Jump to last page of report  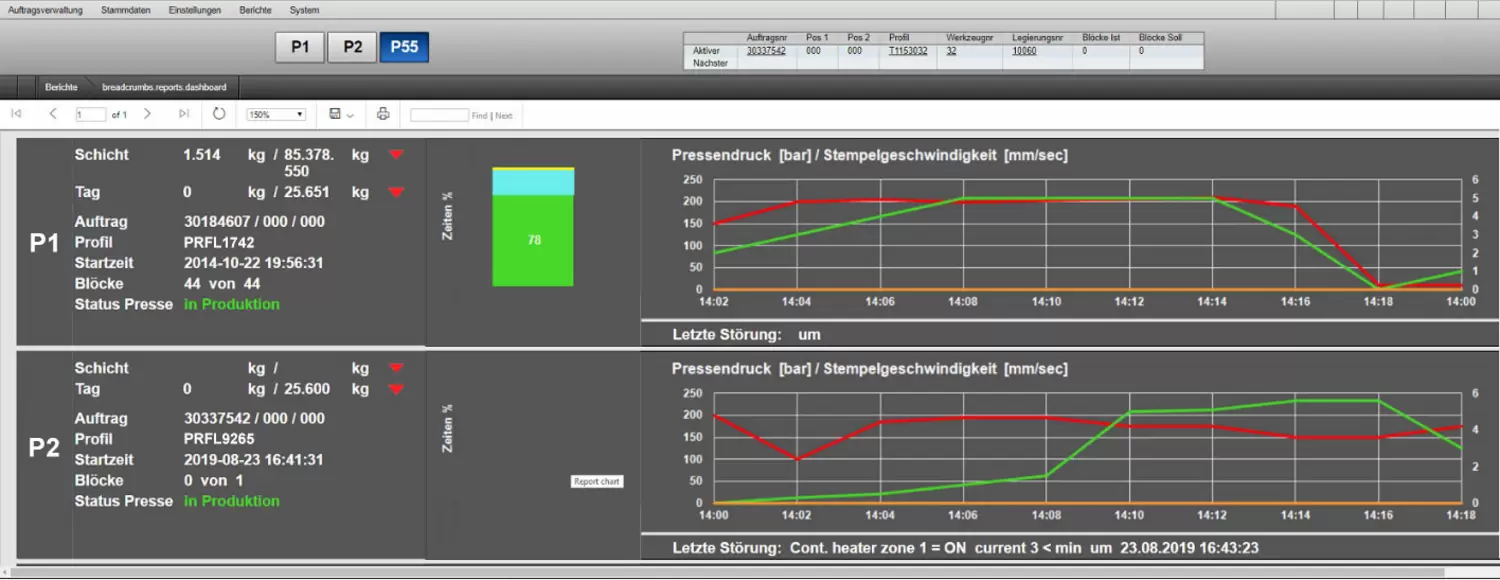(184, 114)
